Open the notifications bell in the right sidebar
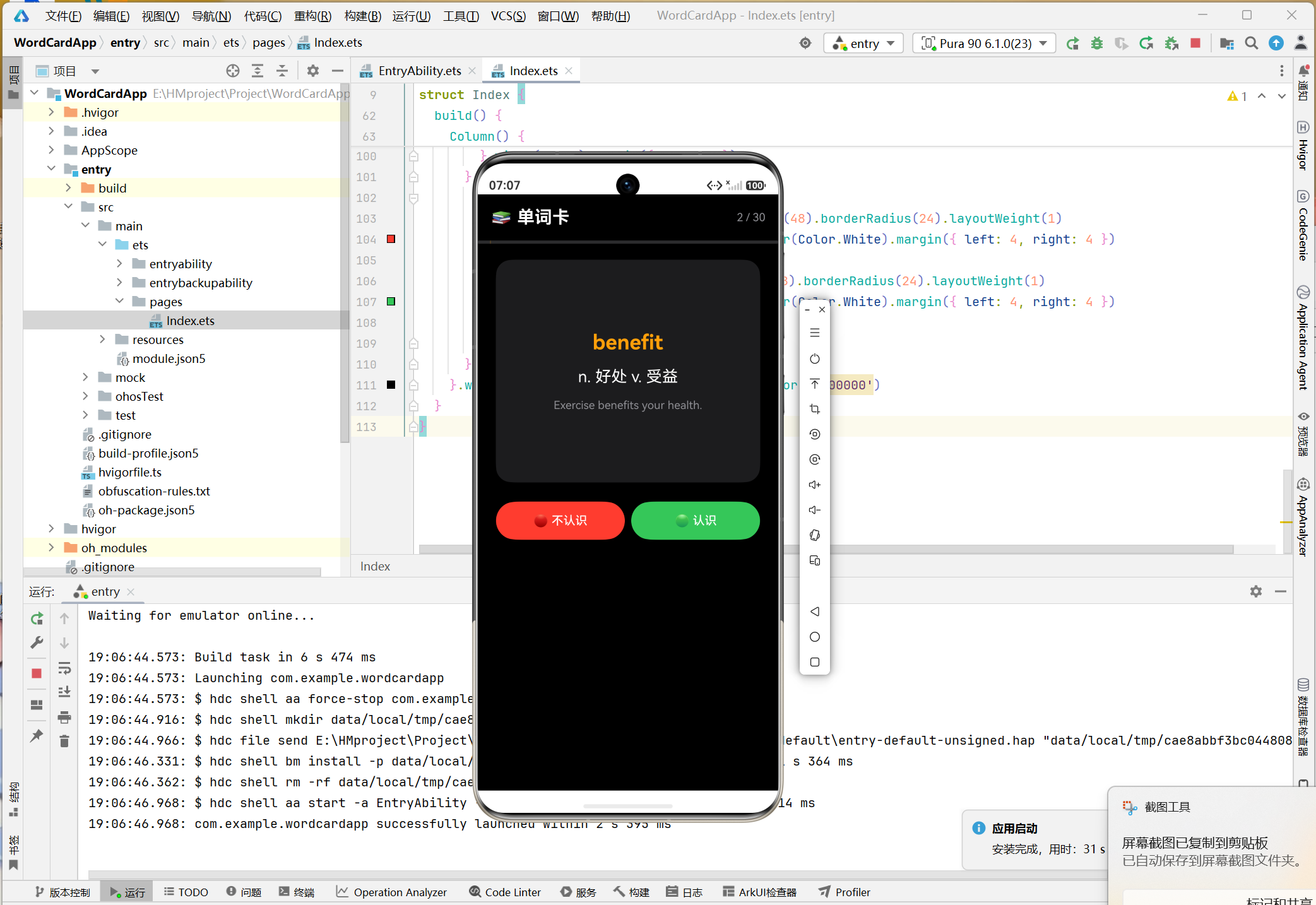This screenshot has width=1316, height=905. click(x=1303, y=71)
